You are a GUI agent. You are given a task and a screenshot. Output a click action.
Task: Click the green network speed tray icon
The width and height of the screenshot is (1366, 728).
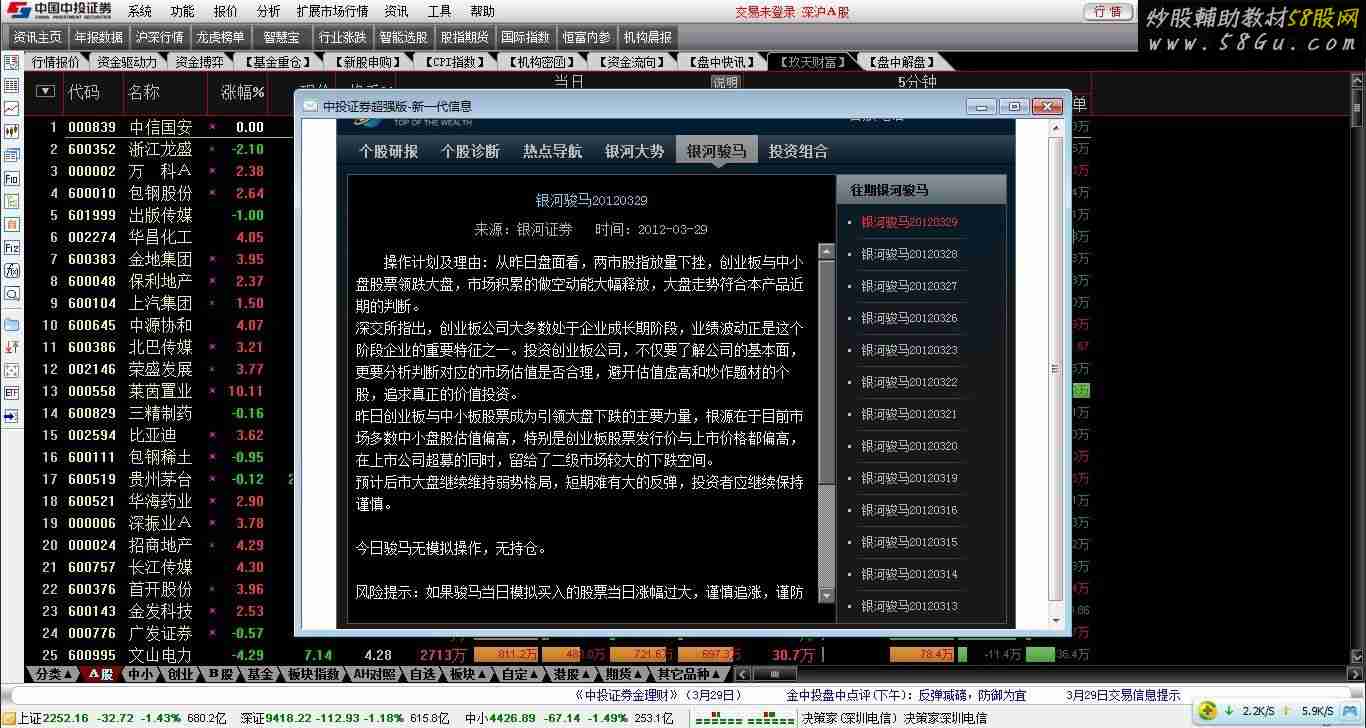(x=1208, y=711)
